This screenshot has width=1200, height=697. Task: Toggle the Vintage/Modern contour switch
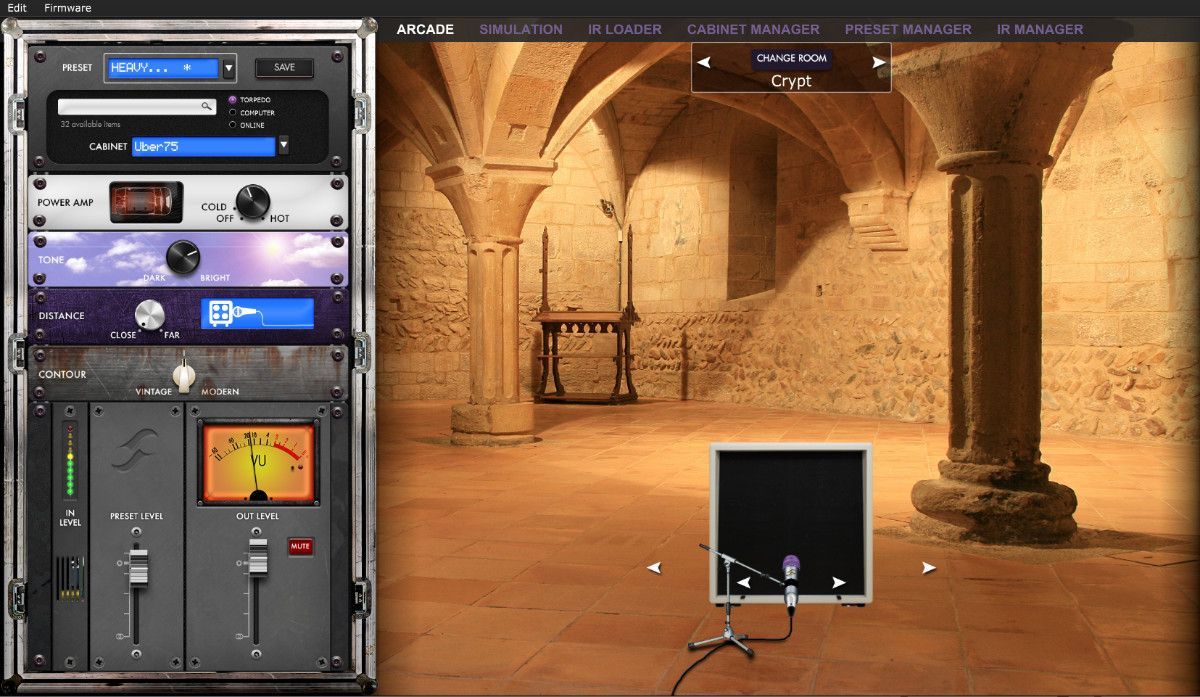click(x=183, y=375)
